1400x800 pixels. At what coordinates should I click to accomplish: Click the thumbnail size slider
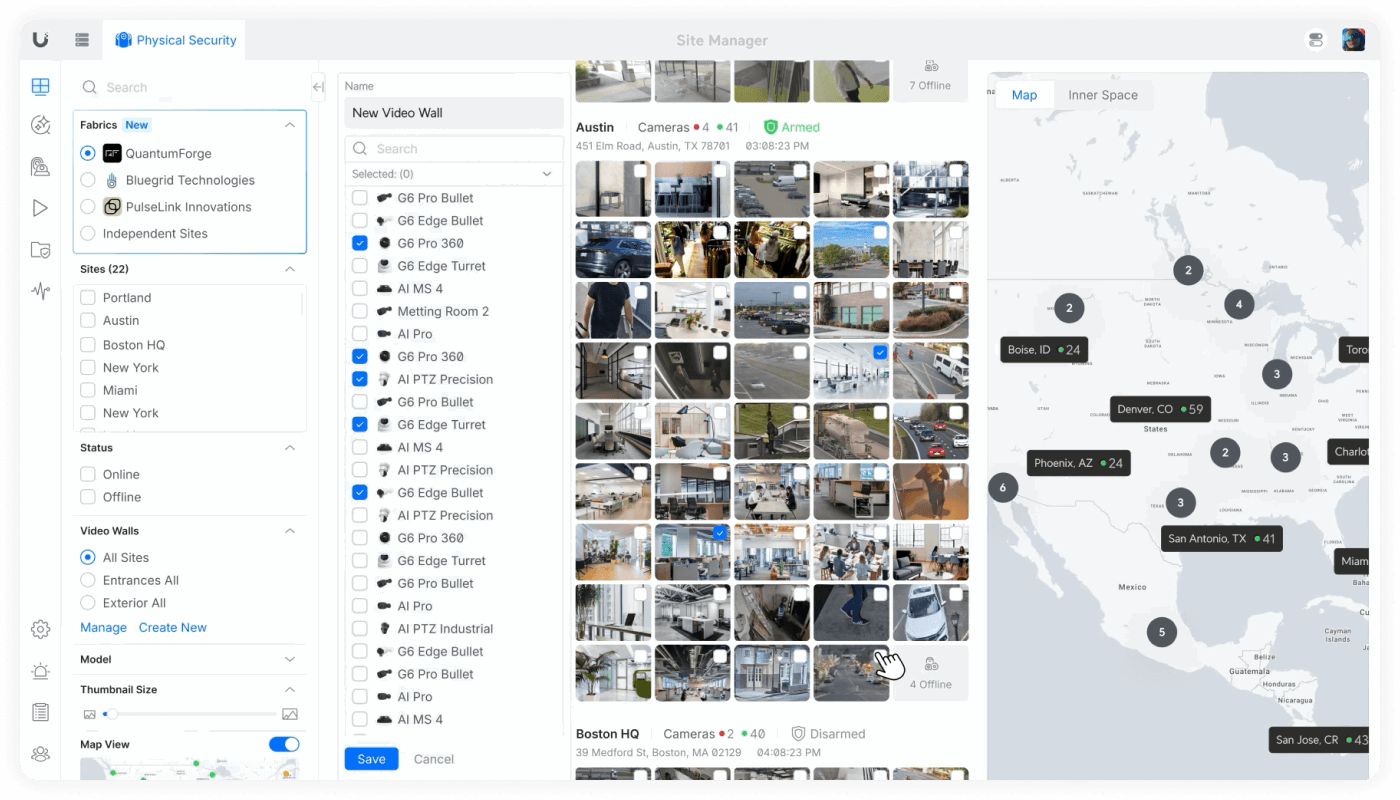coord(189,714)
